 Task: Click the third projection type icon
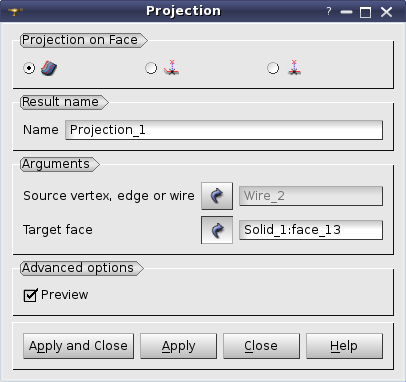coord(293,67)
